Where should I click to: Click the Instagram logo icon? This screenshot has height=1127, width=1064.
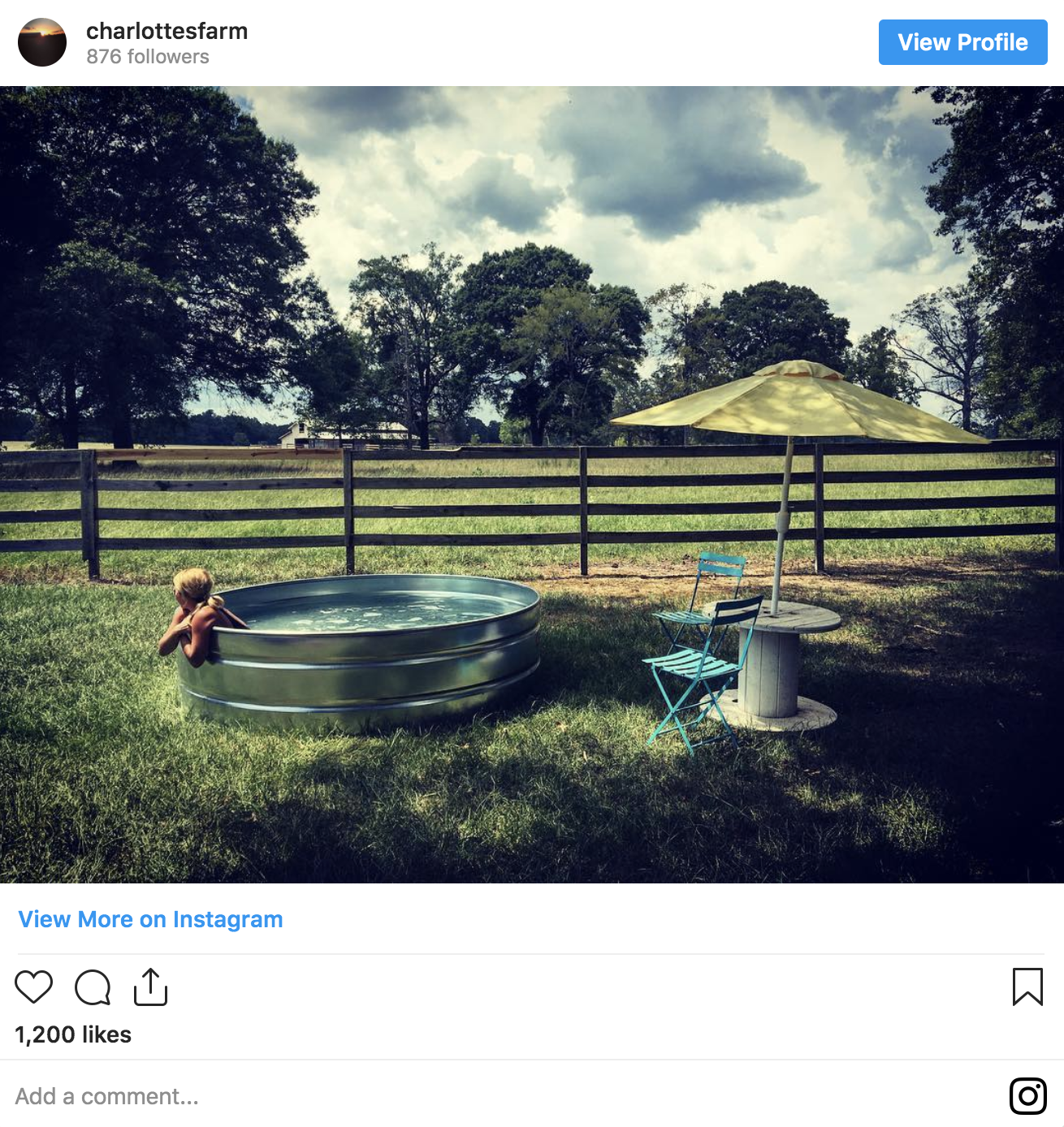[x=1027, y=1095]
